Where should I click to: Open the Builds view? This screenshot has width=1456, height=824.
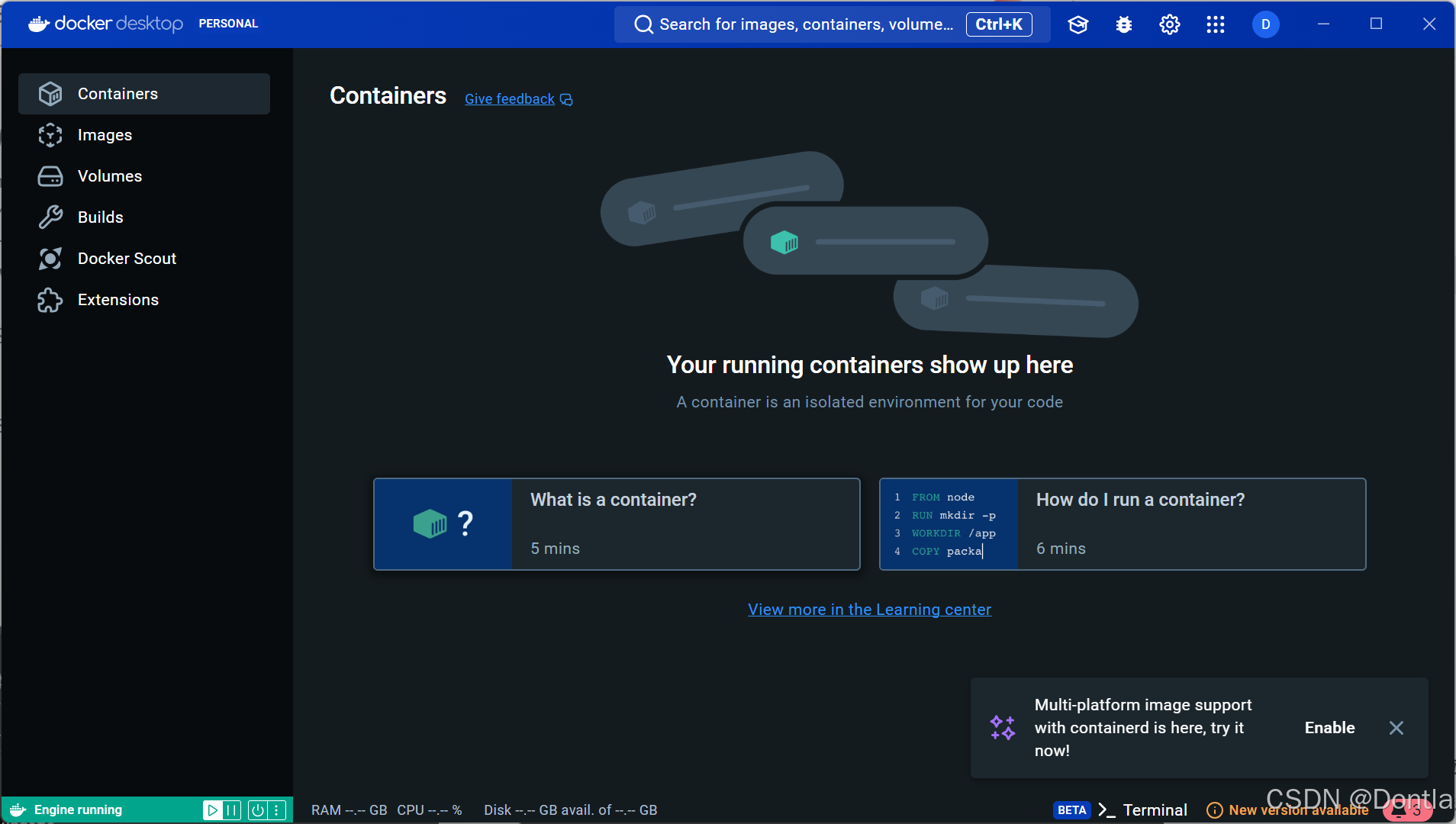[x=144, y=217]
